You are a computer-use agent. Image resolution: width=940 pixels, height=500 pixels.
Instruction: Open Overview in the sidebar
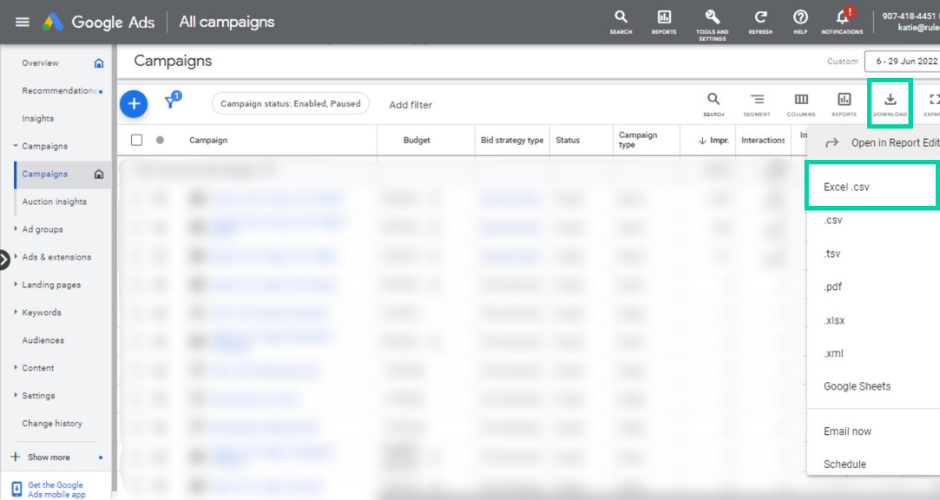(40, 63)
